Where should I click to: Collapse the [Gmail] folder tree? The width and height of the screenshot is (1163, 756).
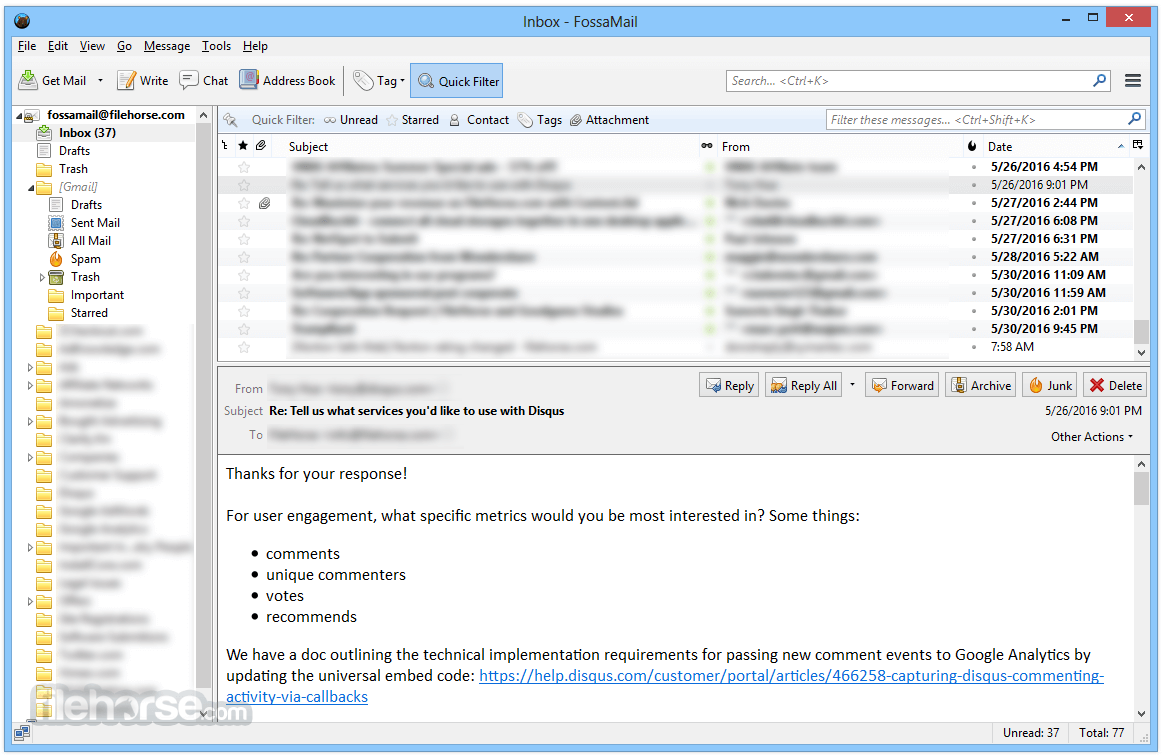click(31, 188)
